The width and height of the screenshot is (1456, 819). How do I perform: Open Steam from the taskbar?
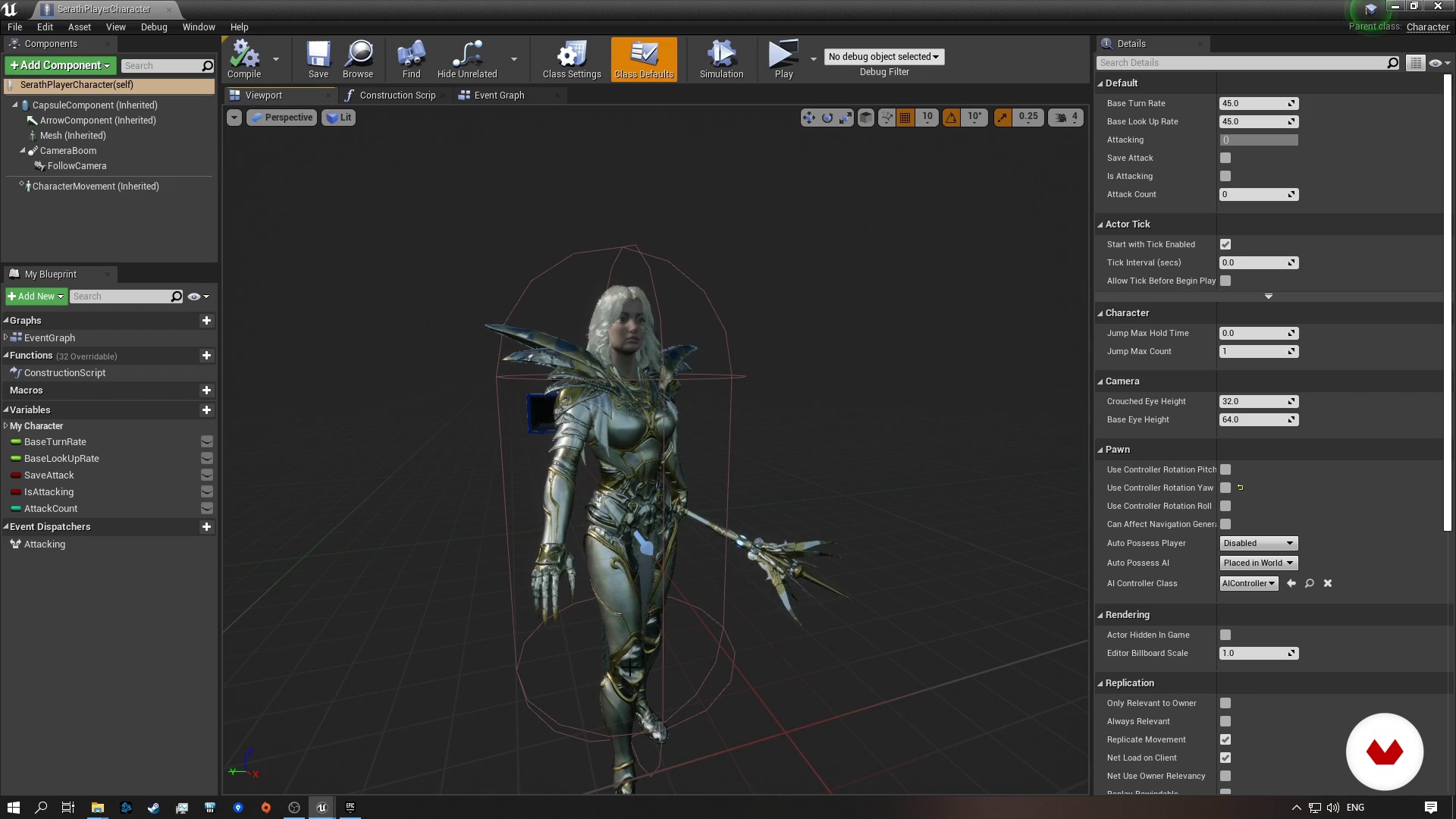(x=153, y=808)
